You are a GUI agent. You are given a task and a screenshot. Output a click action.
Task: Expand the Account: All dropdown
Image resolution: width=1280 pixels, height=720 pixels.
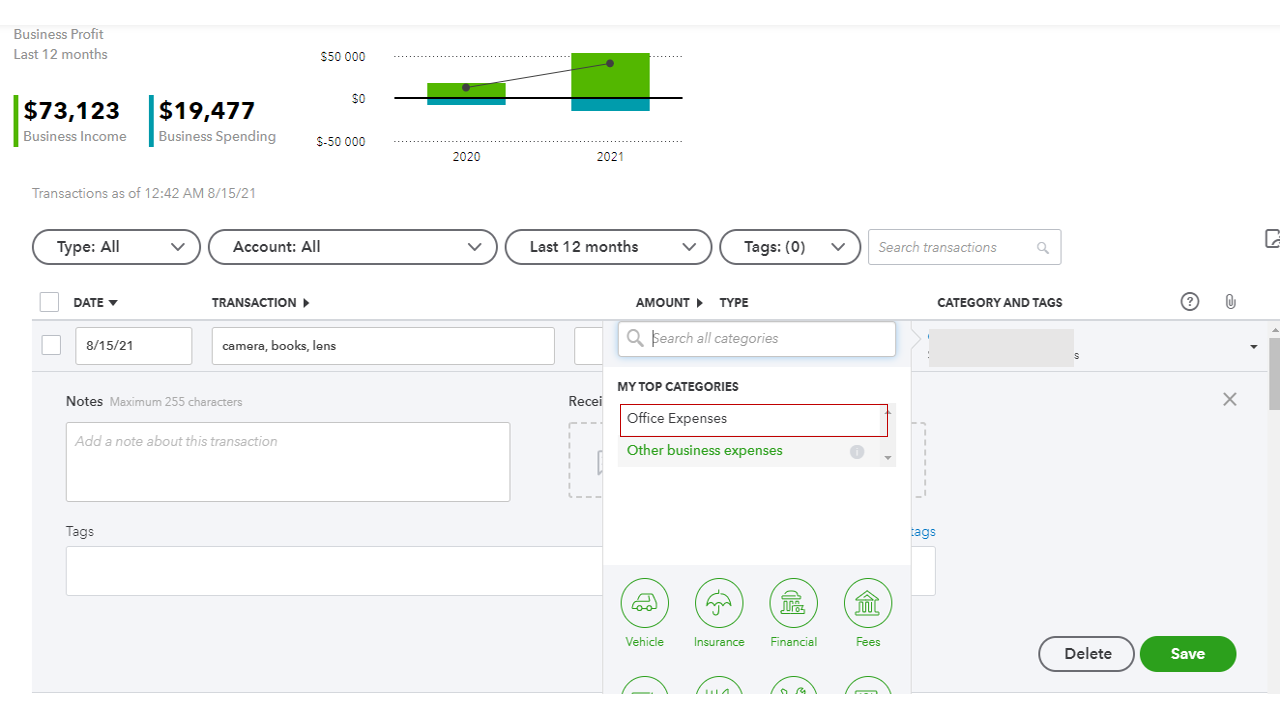(x=353, y=247)
